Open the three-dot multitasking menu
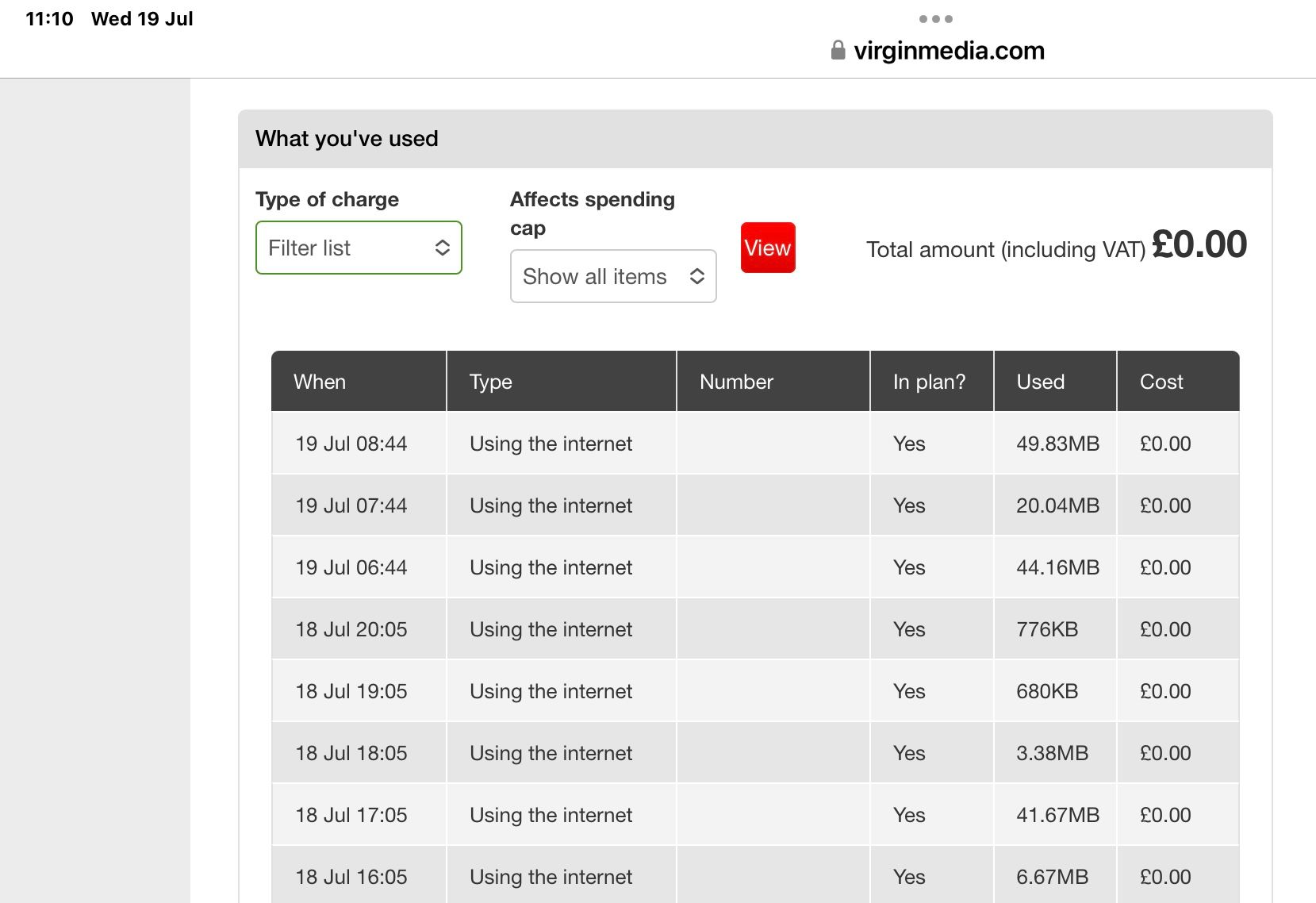Screen dimensions: 1316x903 [x=936, y=19]
